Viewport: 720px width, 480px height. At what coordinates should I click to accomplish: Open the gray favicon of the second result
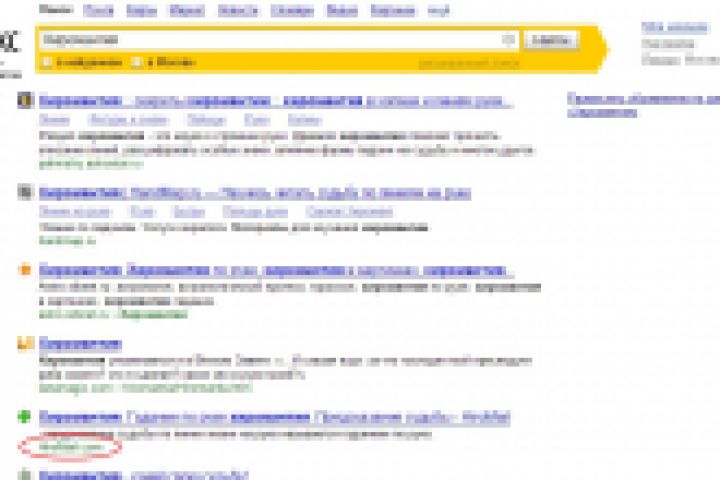pos(26,192)
